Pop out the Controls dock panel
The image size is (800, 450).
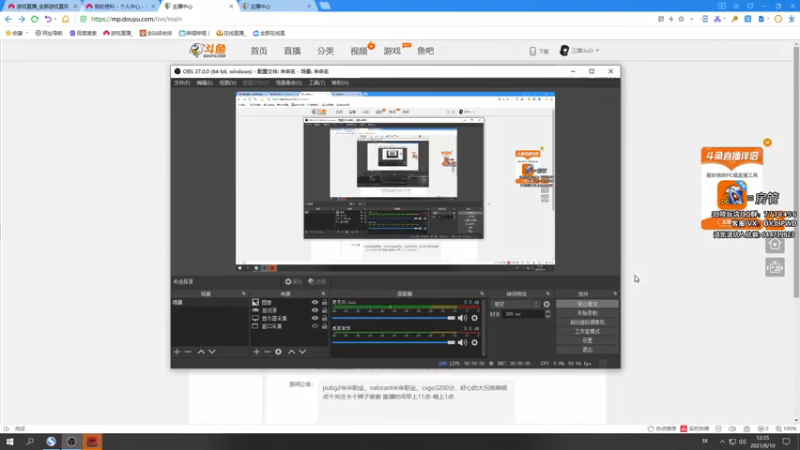coord(615,294)
